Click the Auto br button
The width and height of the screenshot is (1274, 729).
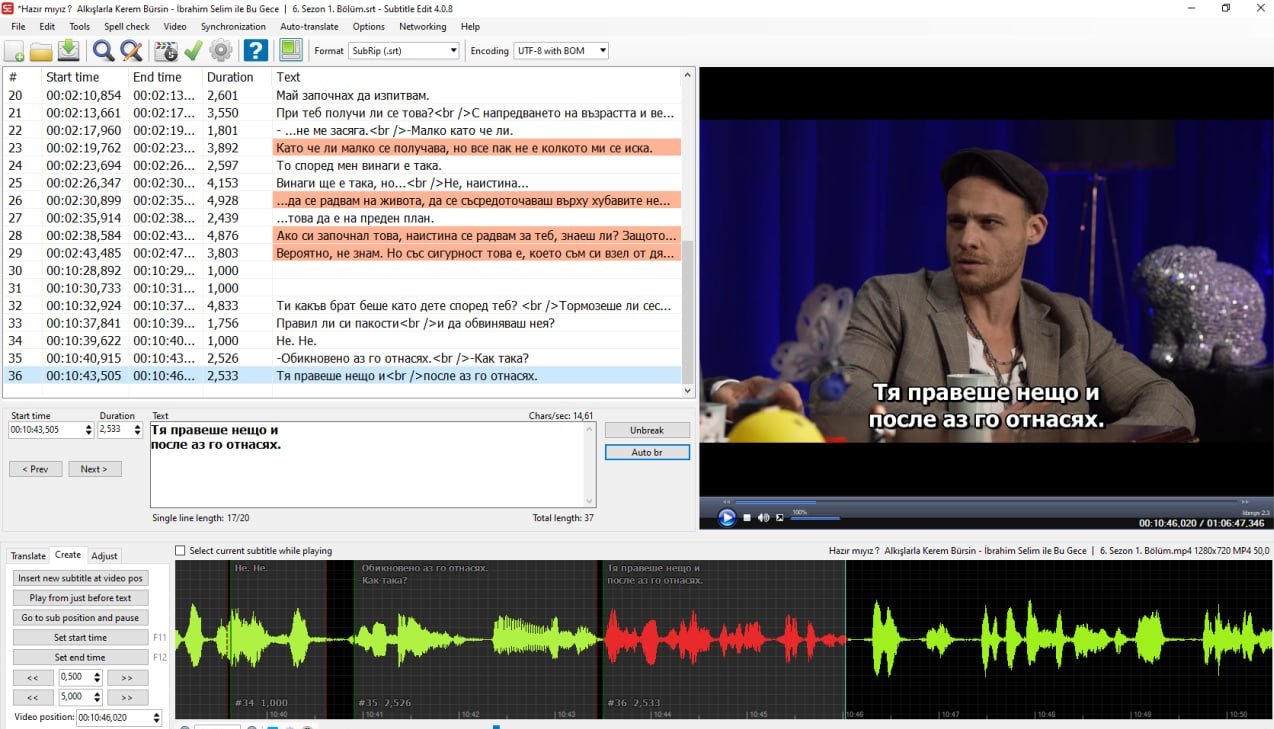tap(647, 453)
